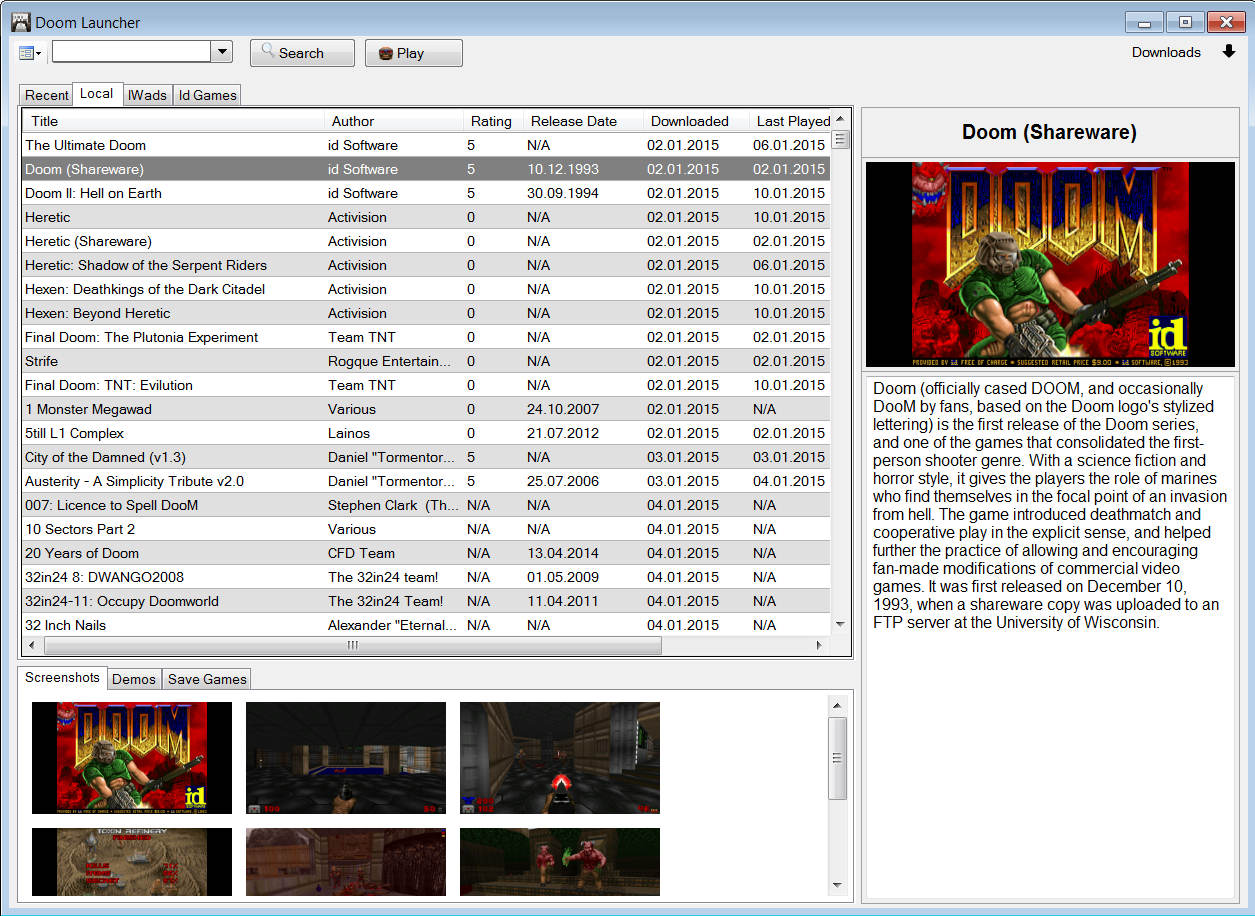The width and height of the screenshot is (1255, 916).
Task: Open the Toxin Refinery intermission screenshot thumbnail
Action: 132,861
